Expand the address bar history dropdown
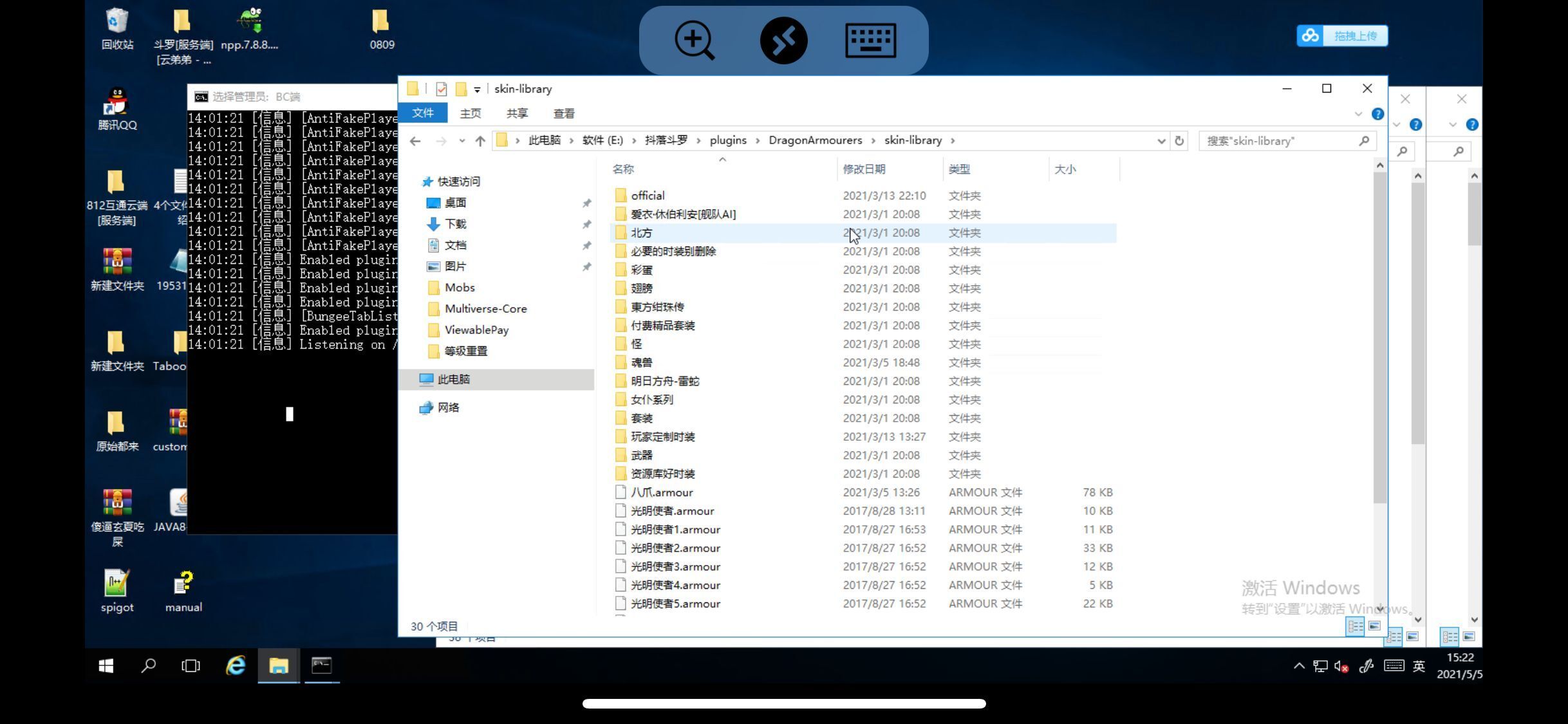The height and width of the screenshot is (724, 1568). click(1161, 141)
